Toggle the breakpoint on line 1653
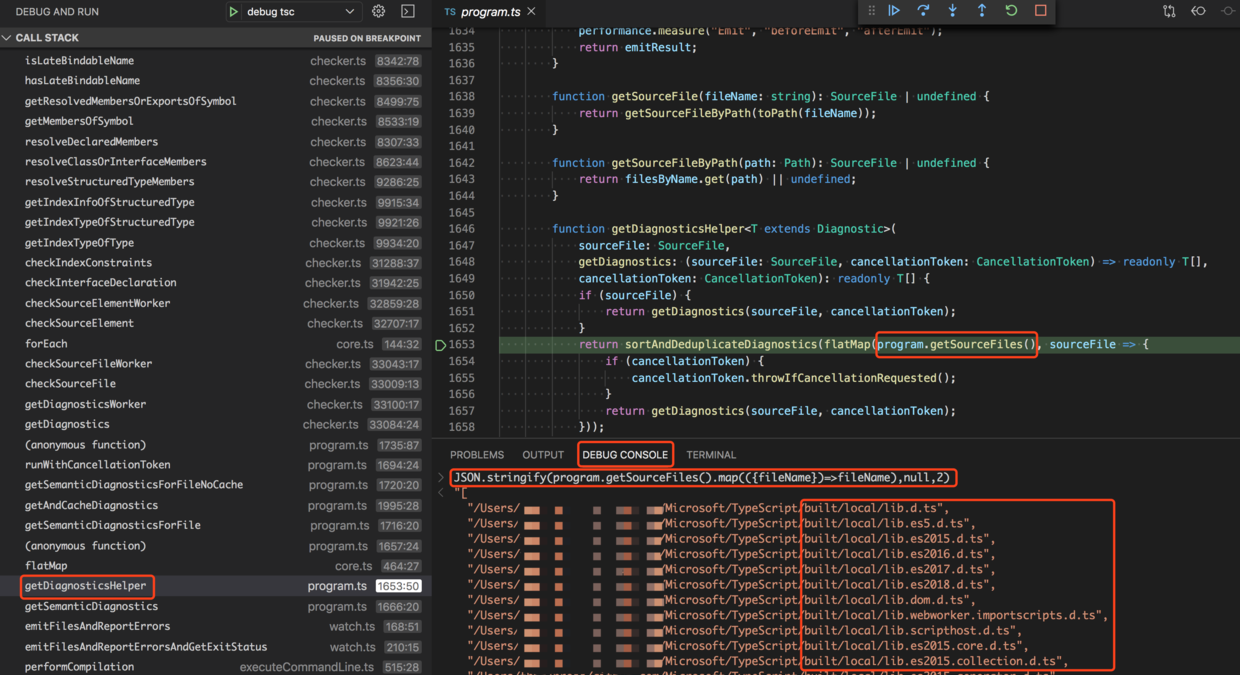 click(x=440, y=345)
